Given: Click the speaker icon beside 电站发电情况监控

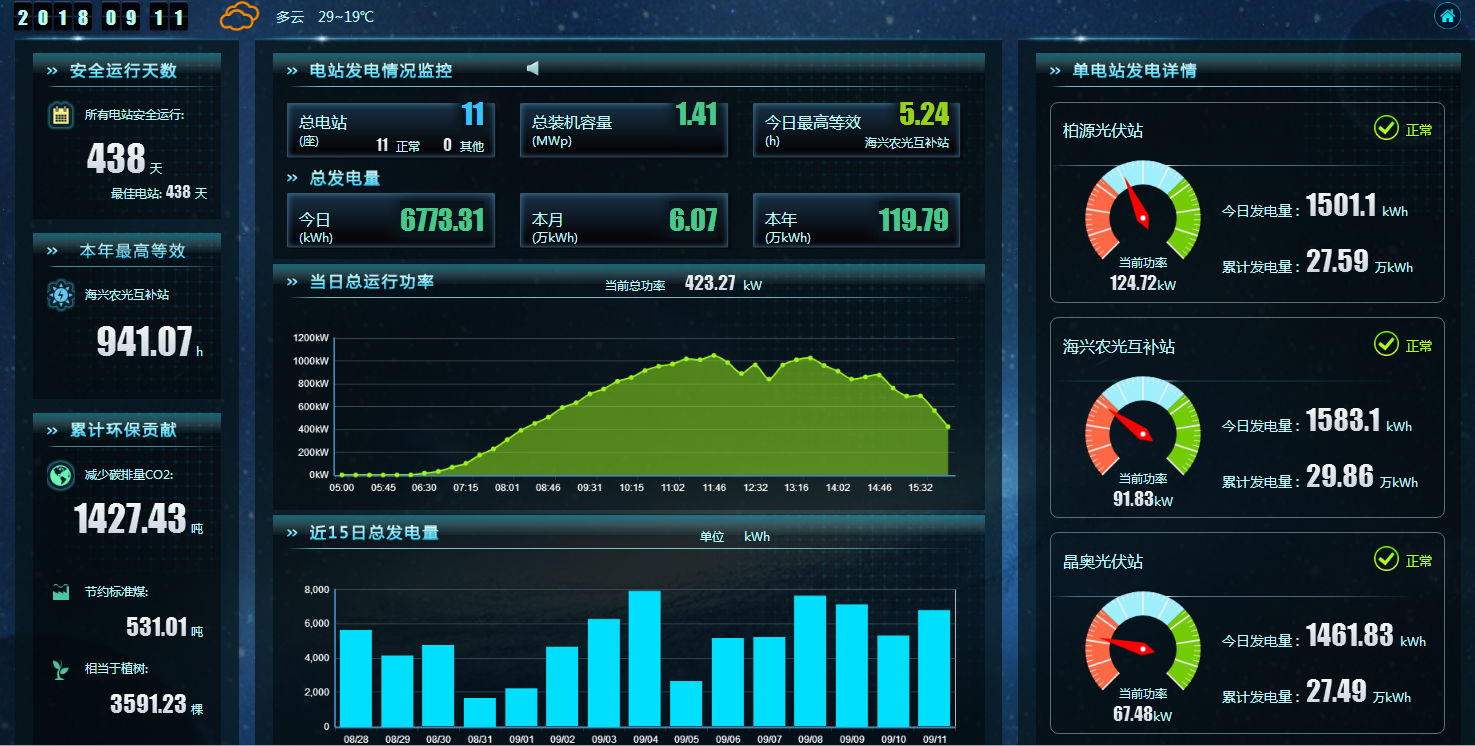Looking at the screenshot, I should [x=533, y=68].
